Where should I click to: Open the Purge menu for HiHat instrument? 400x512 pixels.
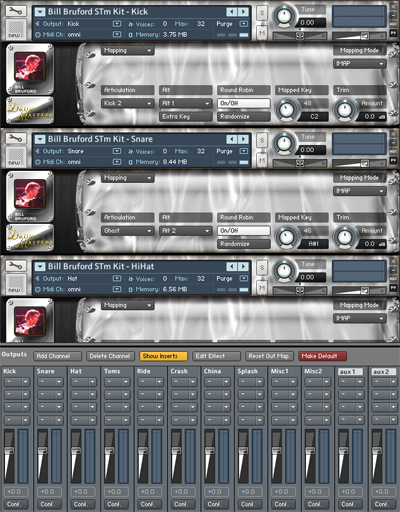pyautogui.click(x=244, y=279)
